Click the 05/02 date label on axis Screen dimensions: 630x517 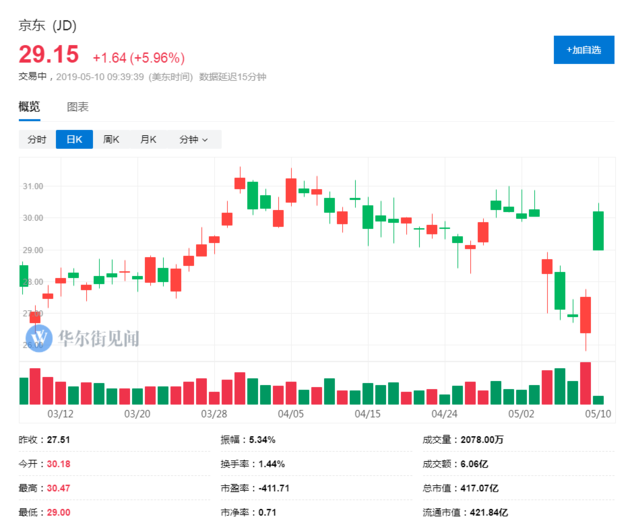tap(521, 414)
